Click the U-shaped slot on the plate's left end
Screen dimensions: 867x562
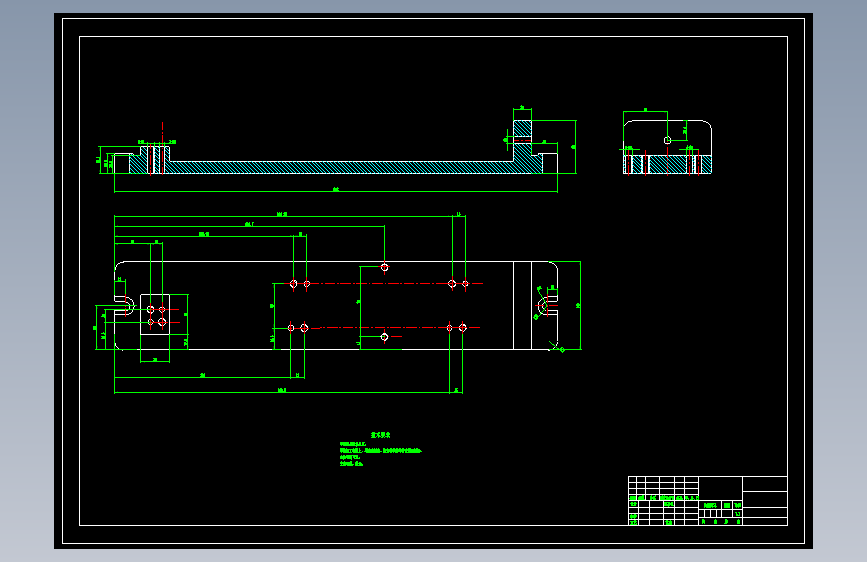124,305
